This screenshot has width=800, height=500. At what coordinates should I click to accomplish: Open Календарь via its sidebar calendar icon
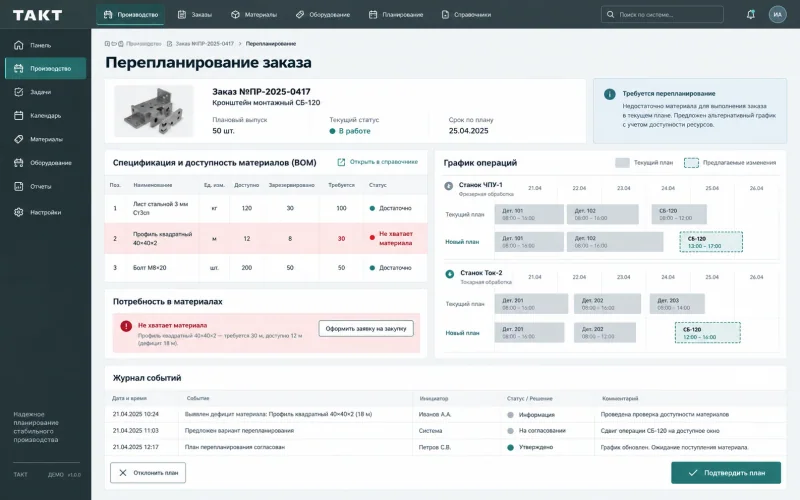19,115
